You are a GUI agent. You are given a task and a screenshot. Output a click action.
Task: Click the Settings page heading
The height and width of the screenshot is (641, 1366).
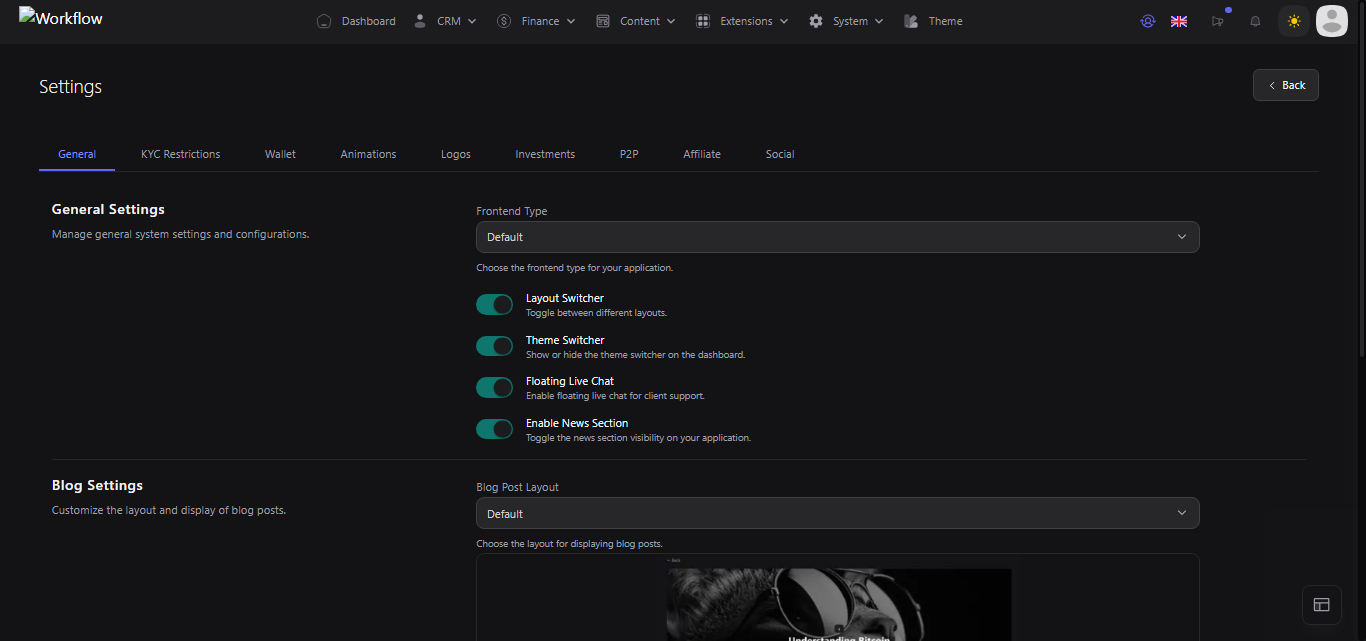coord(70,87)
